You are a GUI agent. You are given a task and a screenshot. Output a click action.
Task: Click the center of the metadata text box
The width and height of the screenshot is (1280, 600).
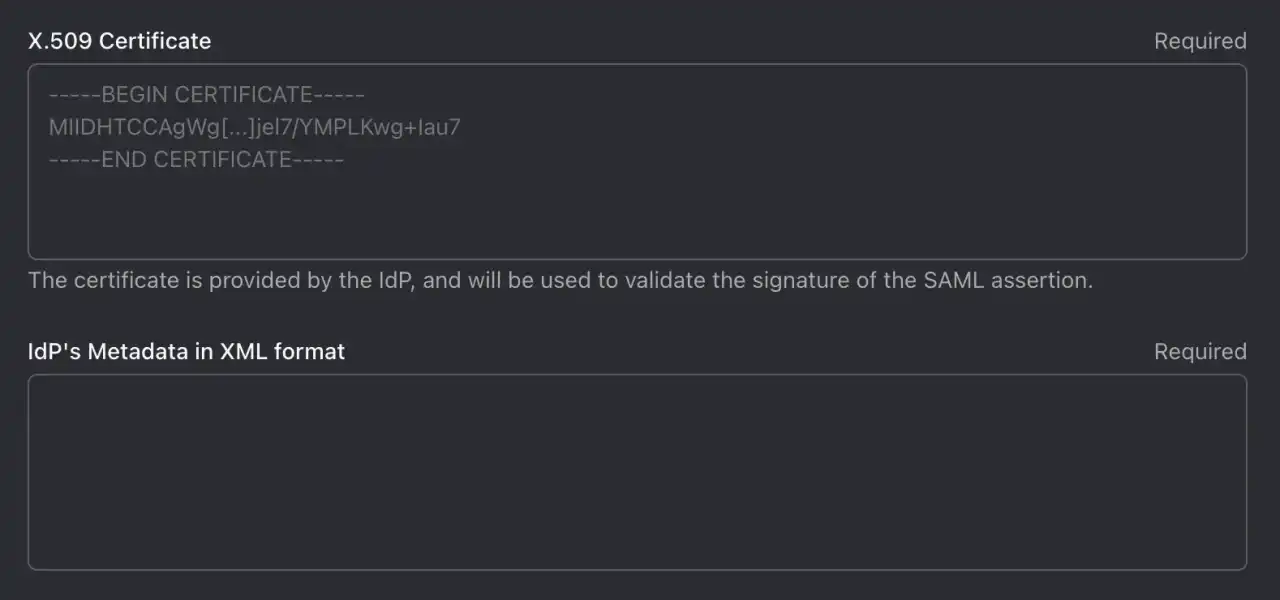[637, 472]
